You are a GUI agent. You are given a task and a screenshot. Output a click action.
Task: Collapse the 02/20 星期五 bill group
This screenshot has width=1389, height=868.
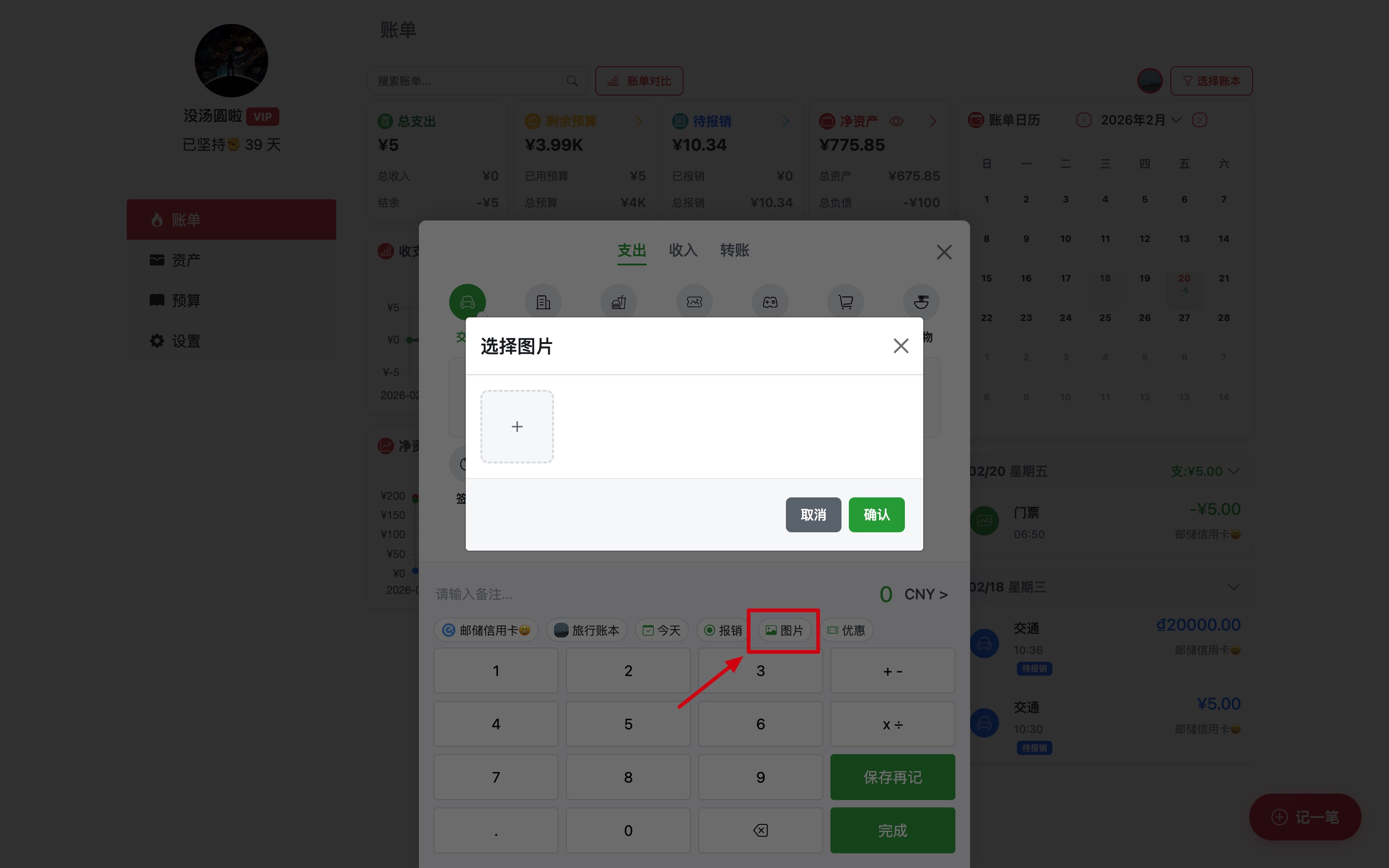click(1233, 471)
